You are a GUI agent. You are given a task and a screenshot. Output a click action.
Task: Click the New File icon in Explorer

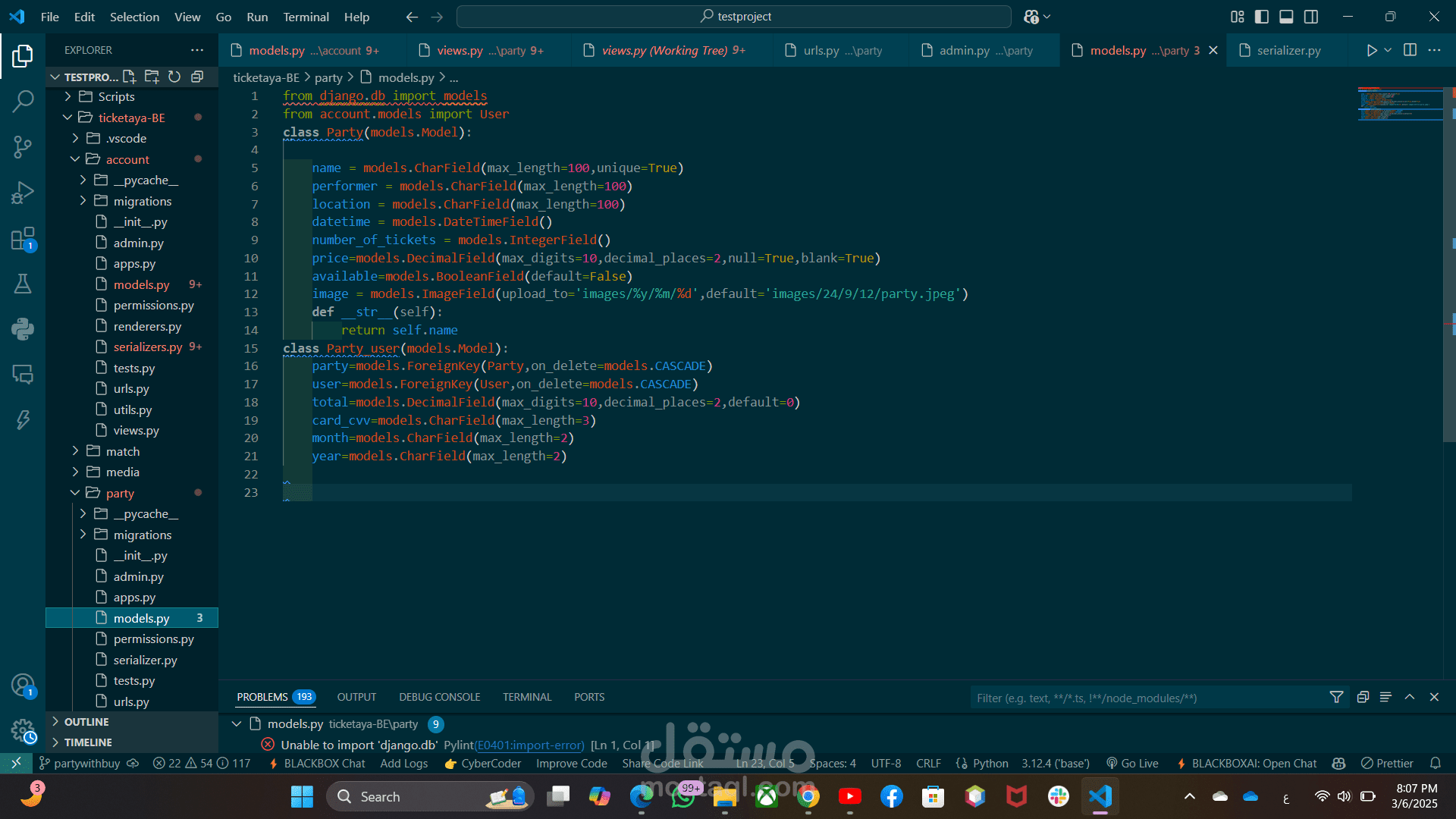pos(129,77)
